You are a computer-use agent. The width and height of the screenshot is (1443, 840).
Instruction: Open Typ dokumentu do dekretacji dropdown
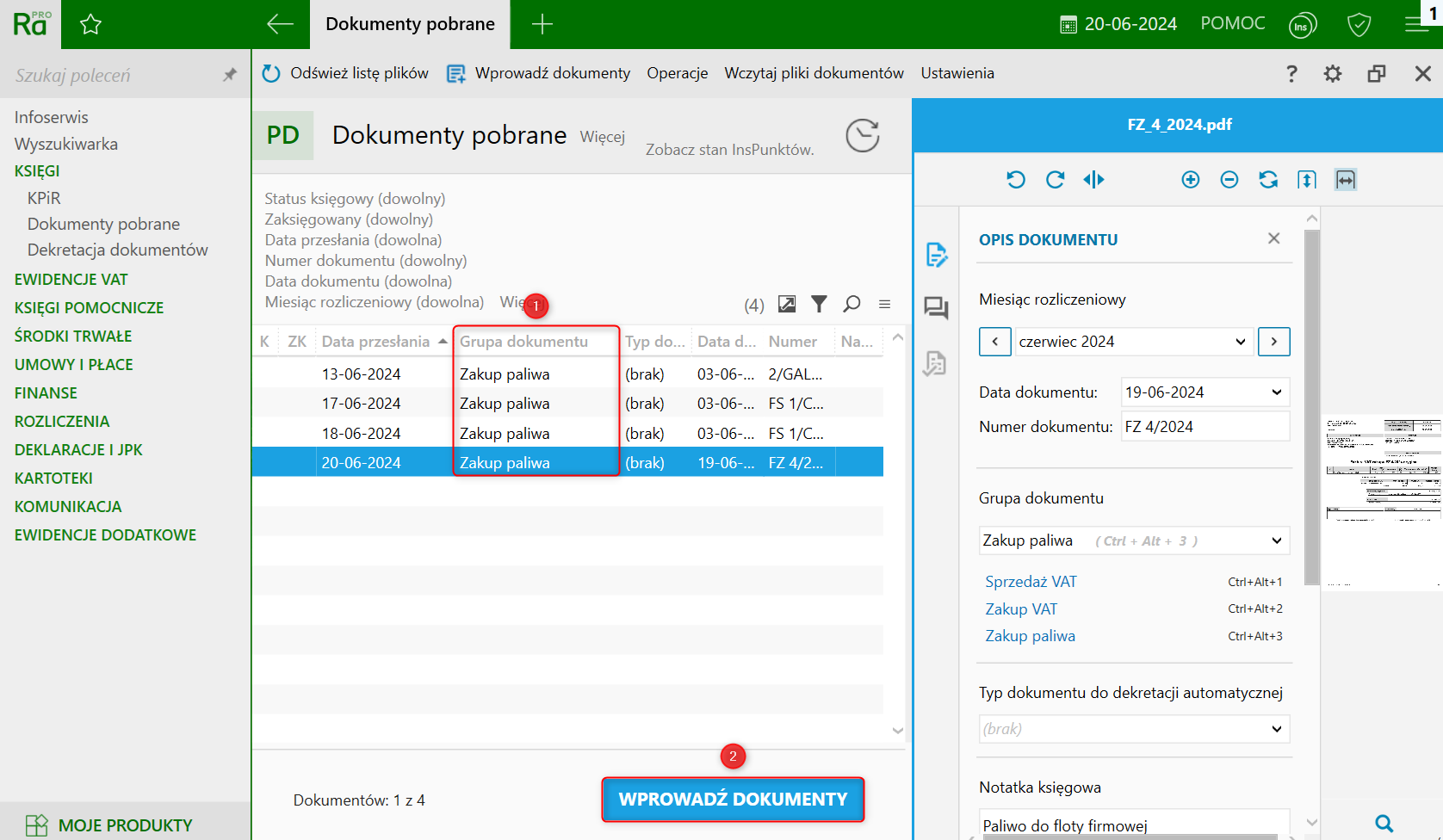click(x=1276, y=729)
